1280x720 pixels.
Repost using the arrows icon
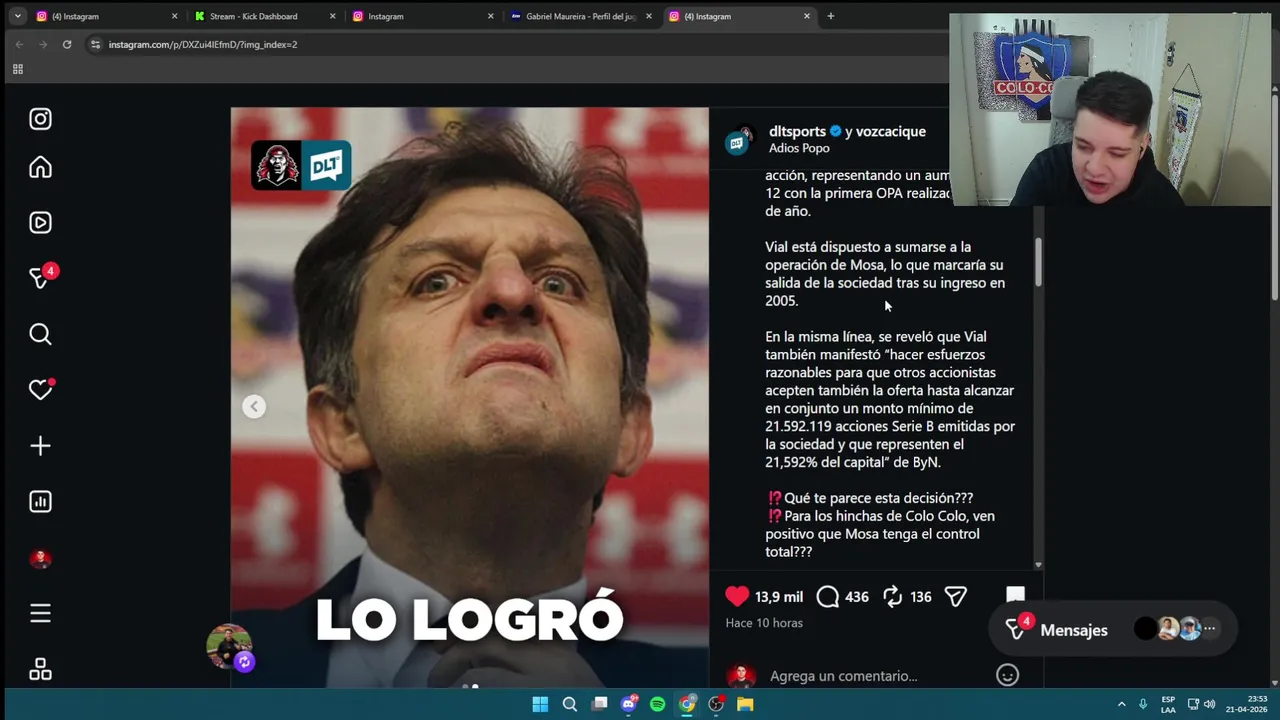pyautogui.click(x=893, y=597)
